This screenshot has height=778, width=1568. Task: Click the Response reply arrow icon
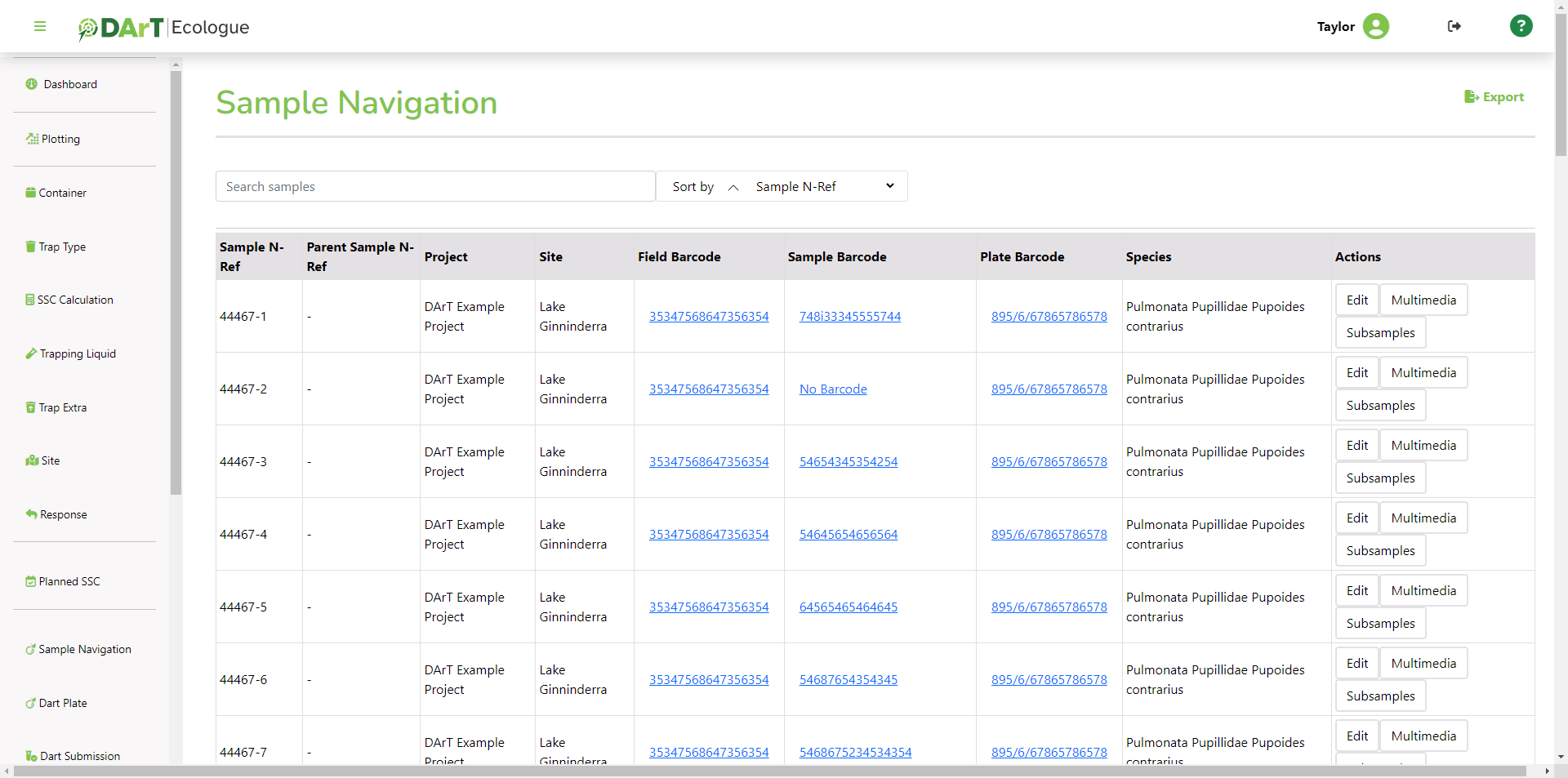[x=32, y=514]
